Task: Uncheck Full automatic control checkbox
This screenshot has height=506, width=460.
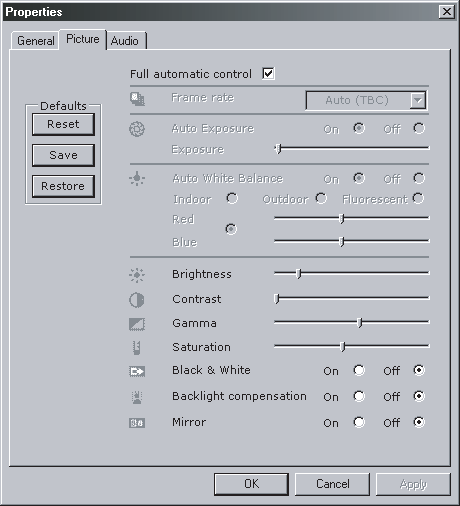Action: [x=268, y=73]
